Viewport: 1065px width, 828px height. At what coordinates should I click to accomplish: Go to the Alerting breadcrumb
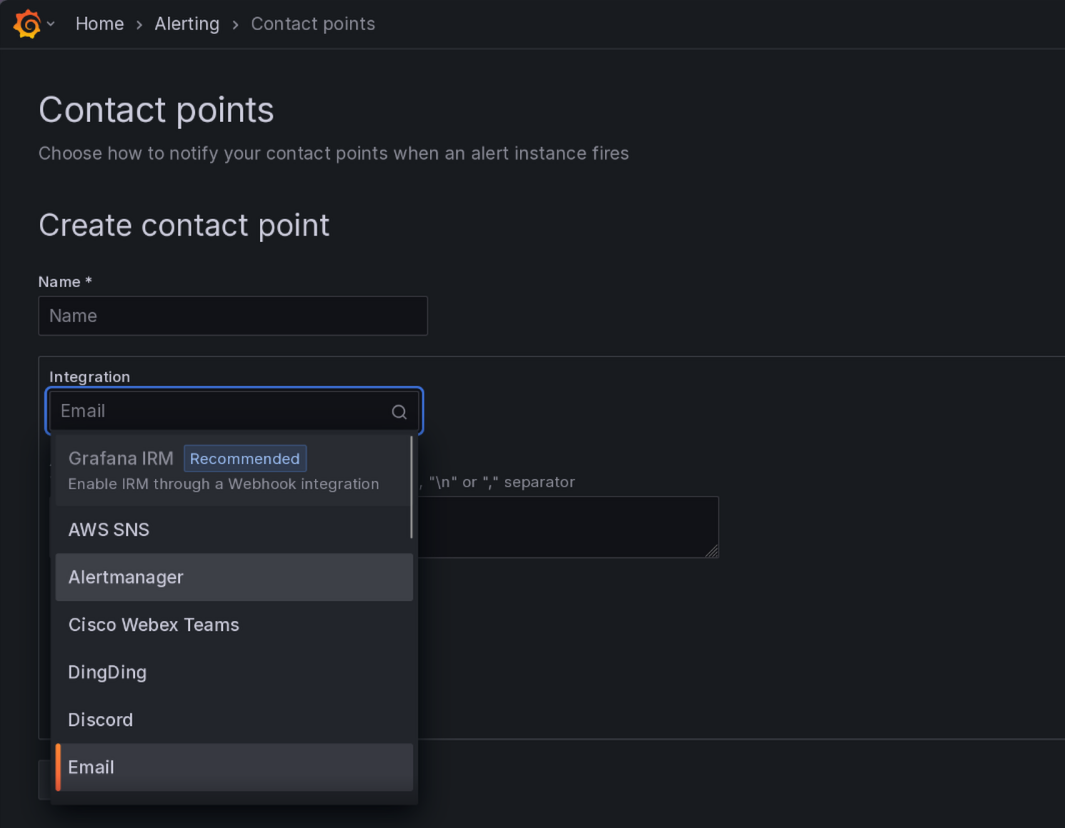[x=187, y=24]
